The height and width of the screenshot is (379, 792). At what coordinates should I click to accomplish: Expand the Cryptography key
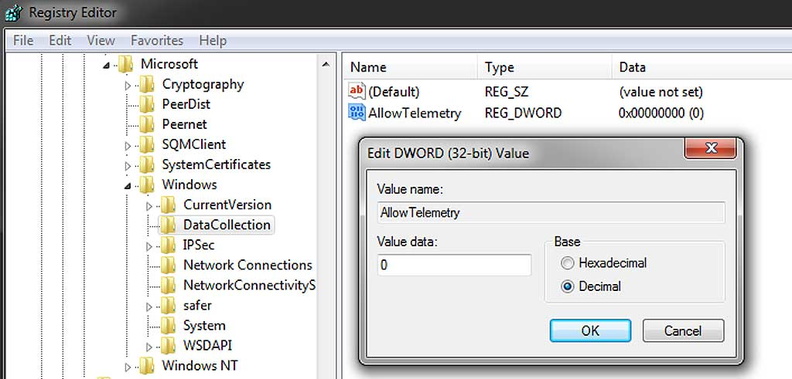[x=127, y=85]
